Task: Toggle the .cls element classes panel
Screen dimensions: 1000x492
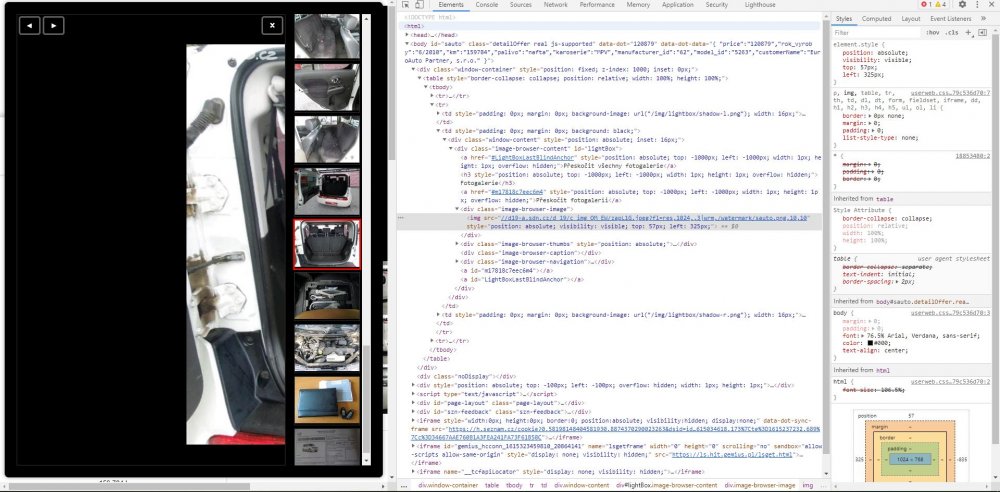Action: pyautogui.click(x=952, y=33)
